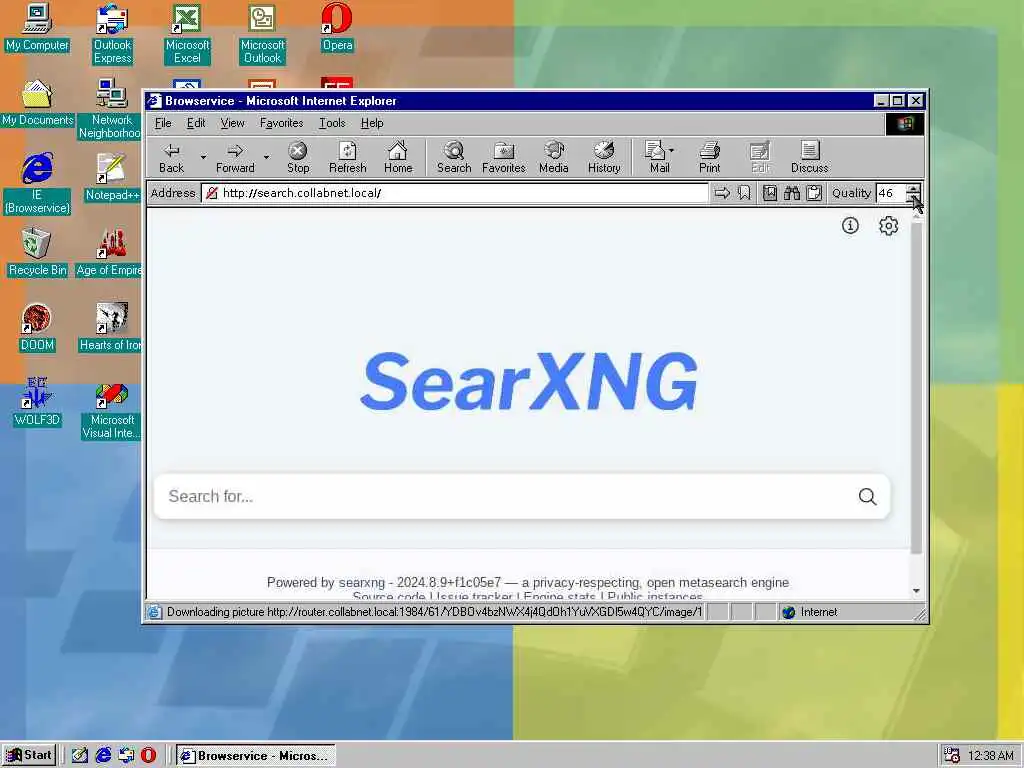
Task: Open the View menu
Action: pyautogui.click(x=232, y=123)
